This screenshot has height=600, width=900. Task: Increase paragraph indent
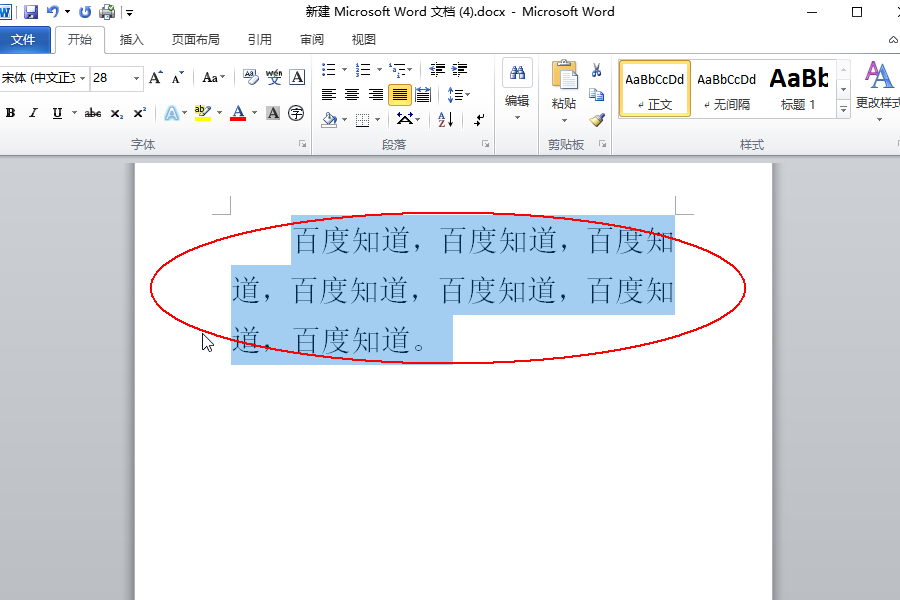pyautogui.click(x=460, y=70)
